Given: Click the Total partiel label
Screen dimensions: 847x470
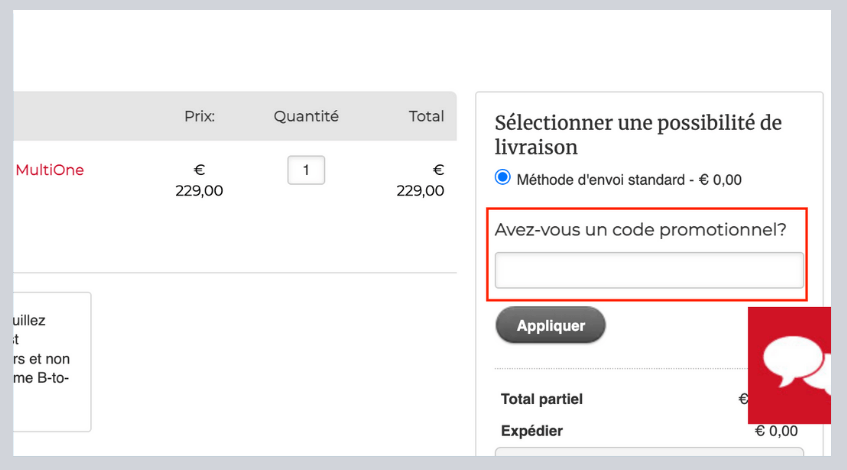Looking at the screenshot, I should (542, 399).
